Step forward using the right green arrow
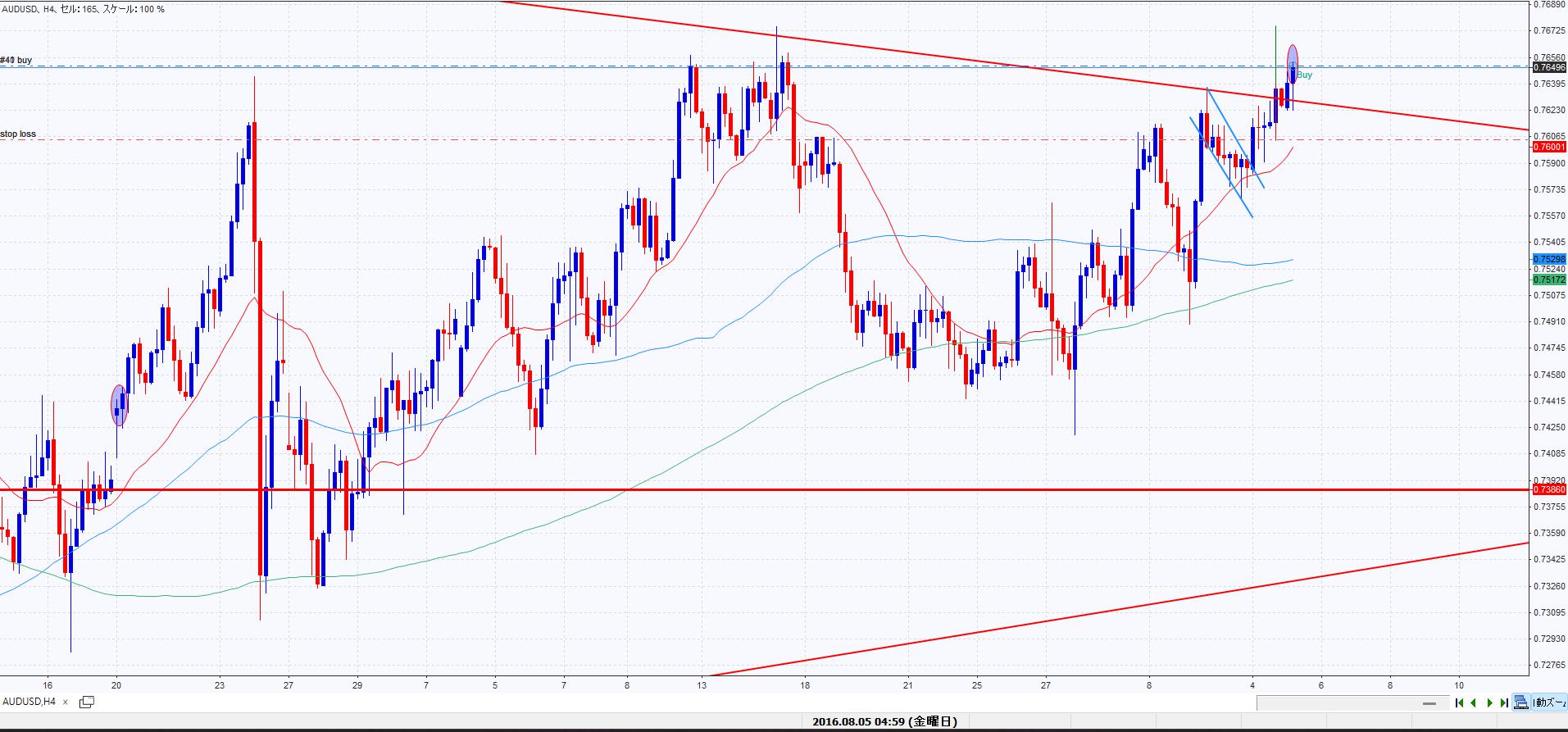 (x=1489, y=702)
